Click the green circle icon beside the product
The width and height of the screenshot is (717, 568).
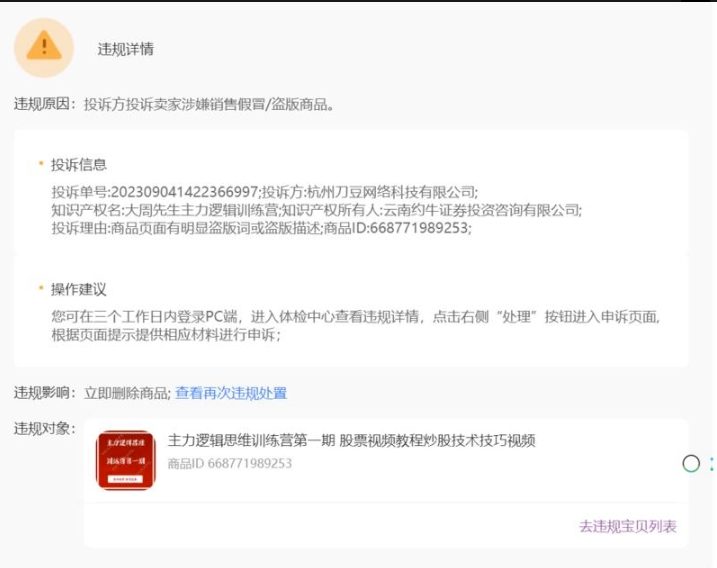[690, 463]
